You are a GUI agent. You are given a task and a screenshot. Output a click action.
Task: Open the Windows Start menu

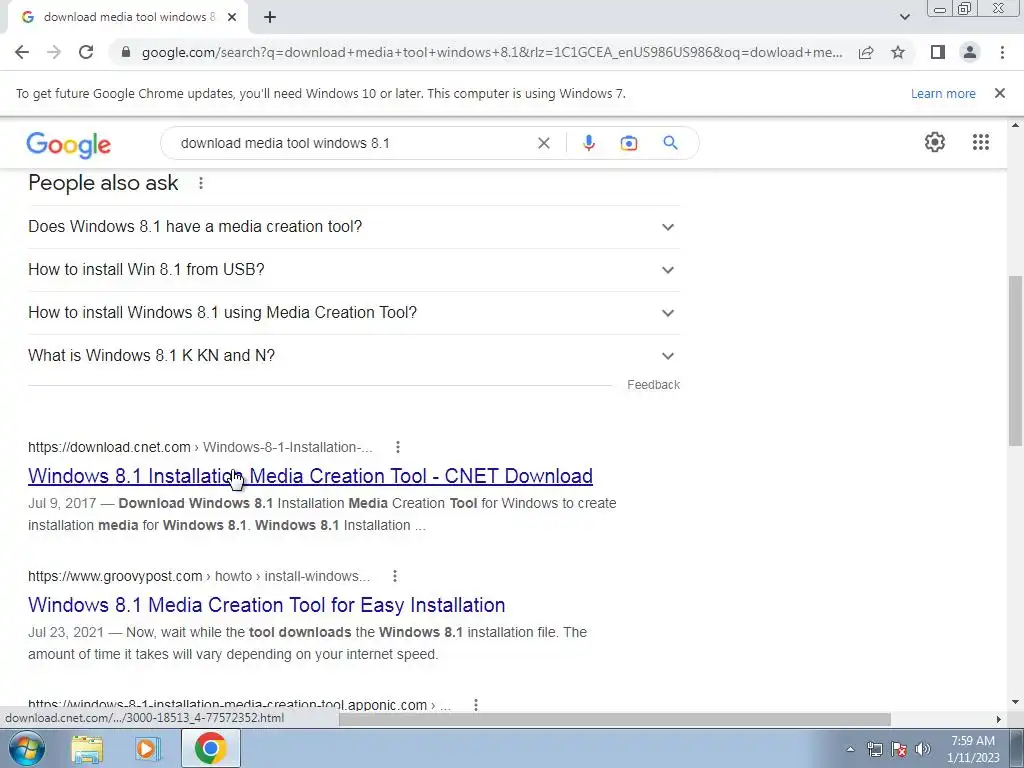click(27, 748)
